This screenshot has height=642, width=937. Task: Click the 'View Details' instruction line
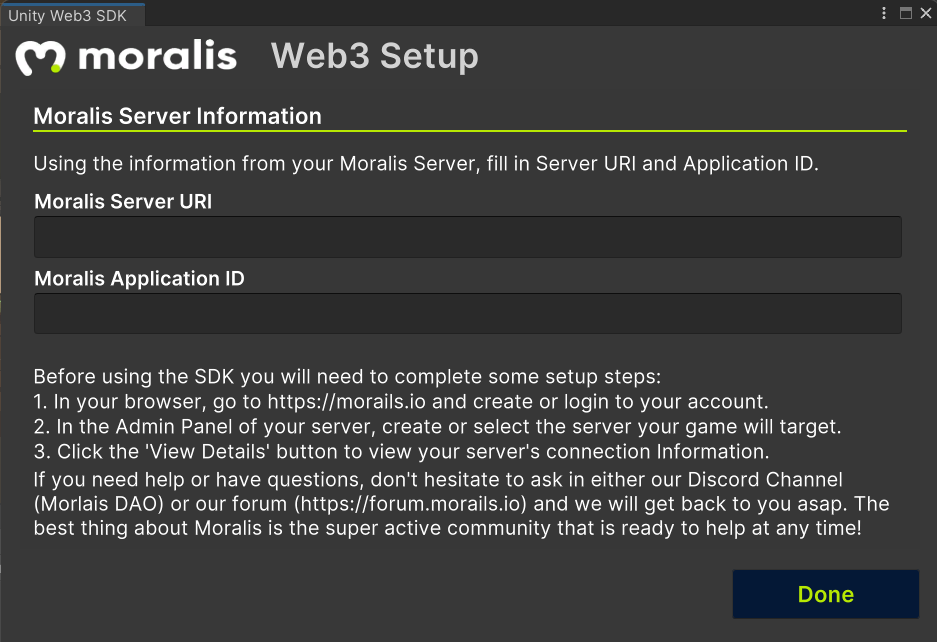(x=401, y=451)
